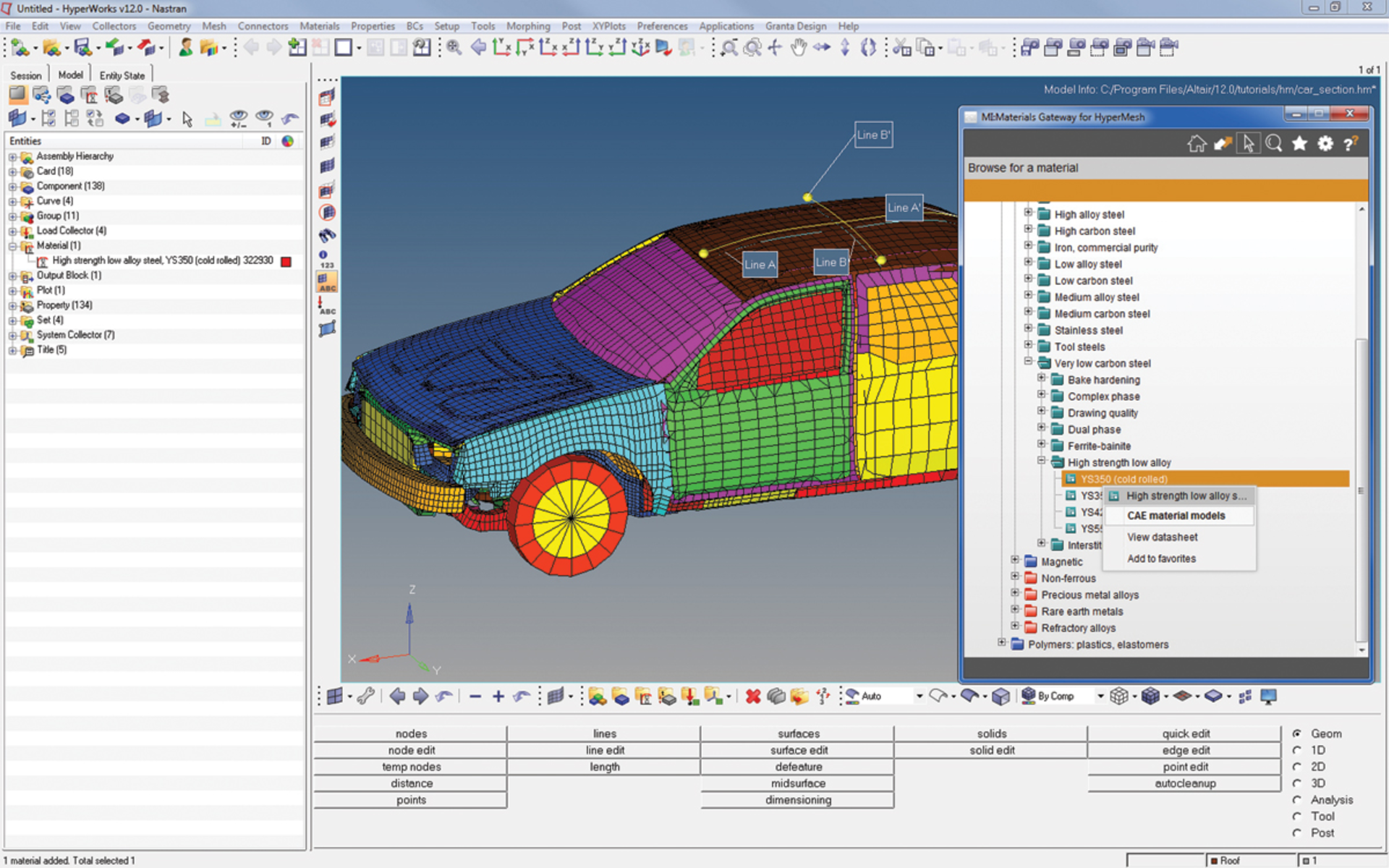
Task: Click the red delete X icon
Action: pos(753,697)
